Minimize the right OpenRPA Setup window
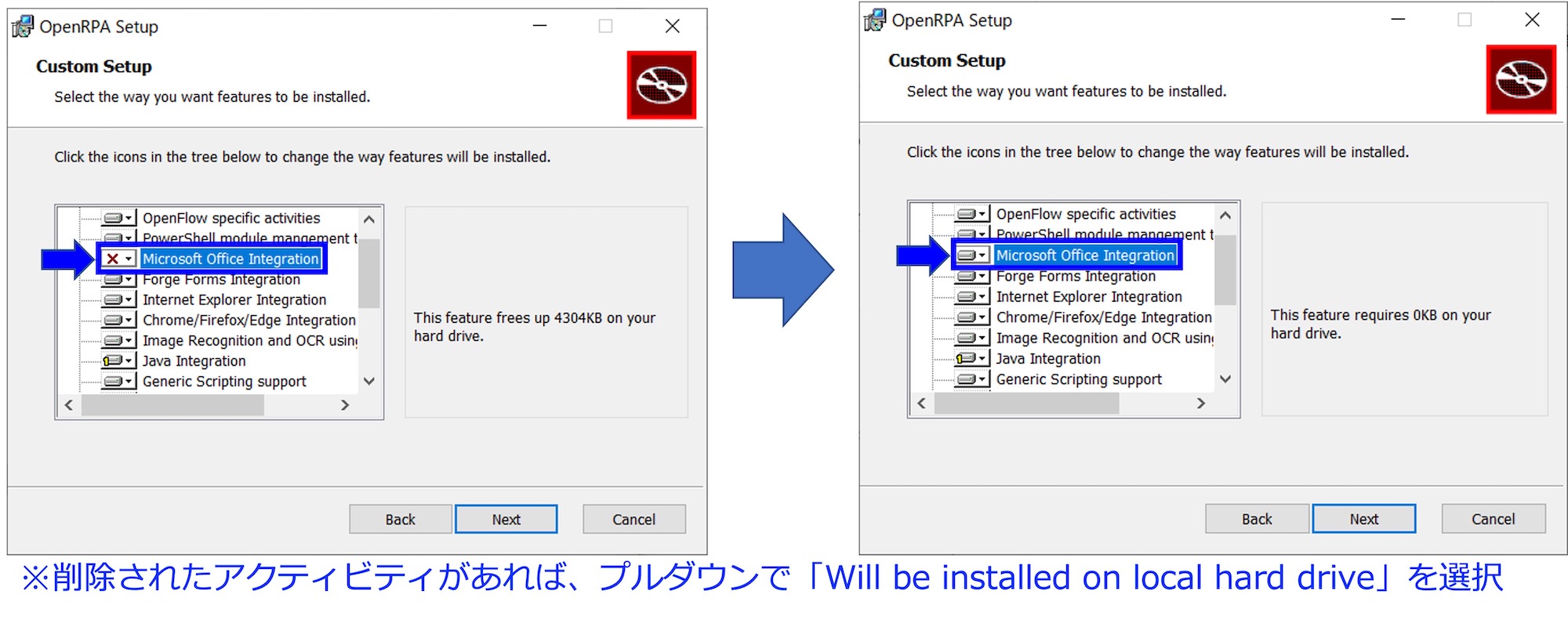Viewport: 1568px width, 620px height. click(x=1398, y=20)
